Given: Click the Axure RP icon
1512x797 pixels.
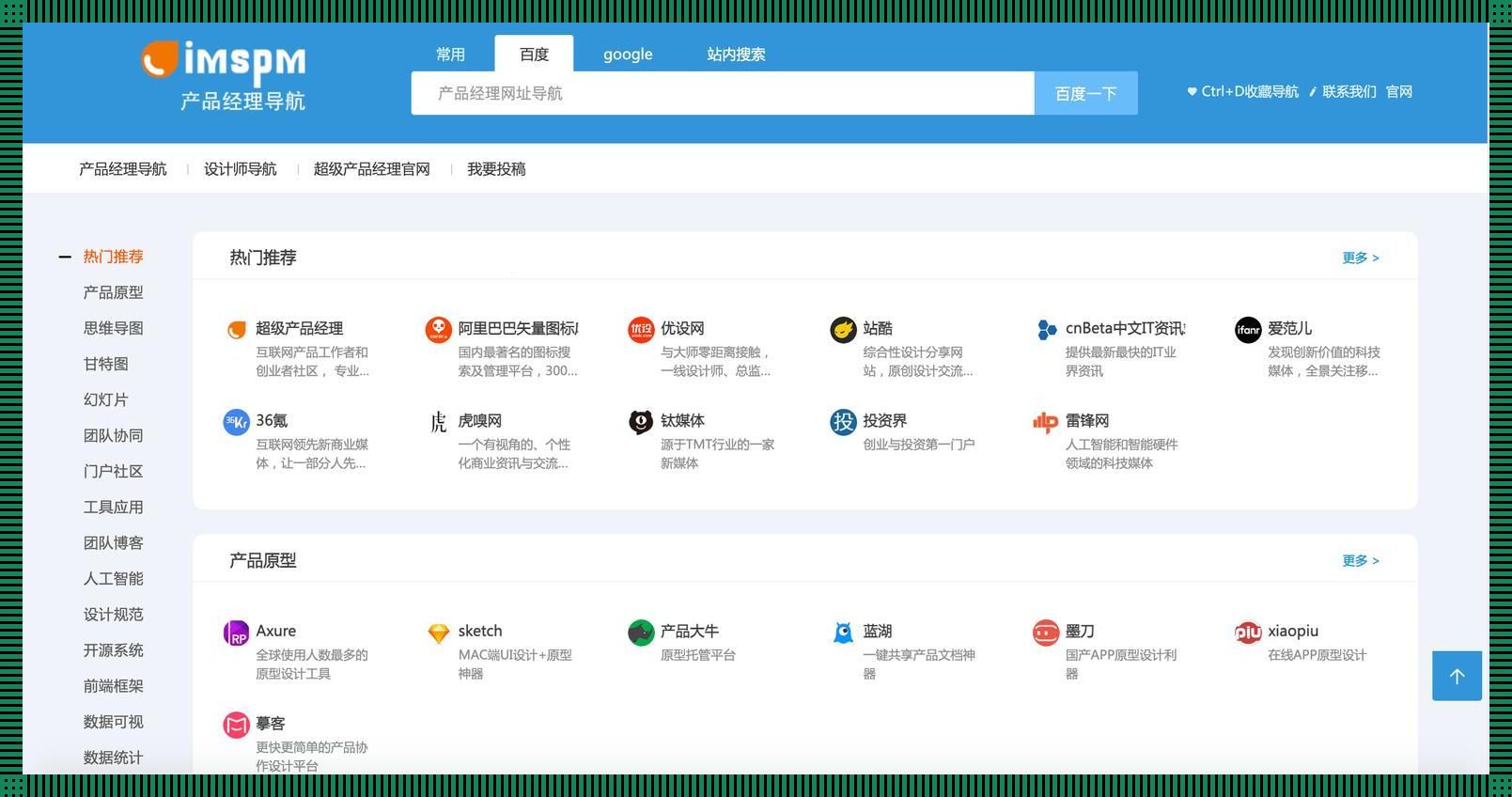Looking at the screenshot, I should click(236, 633).
